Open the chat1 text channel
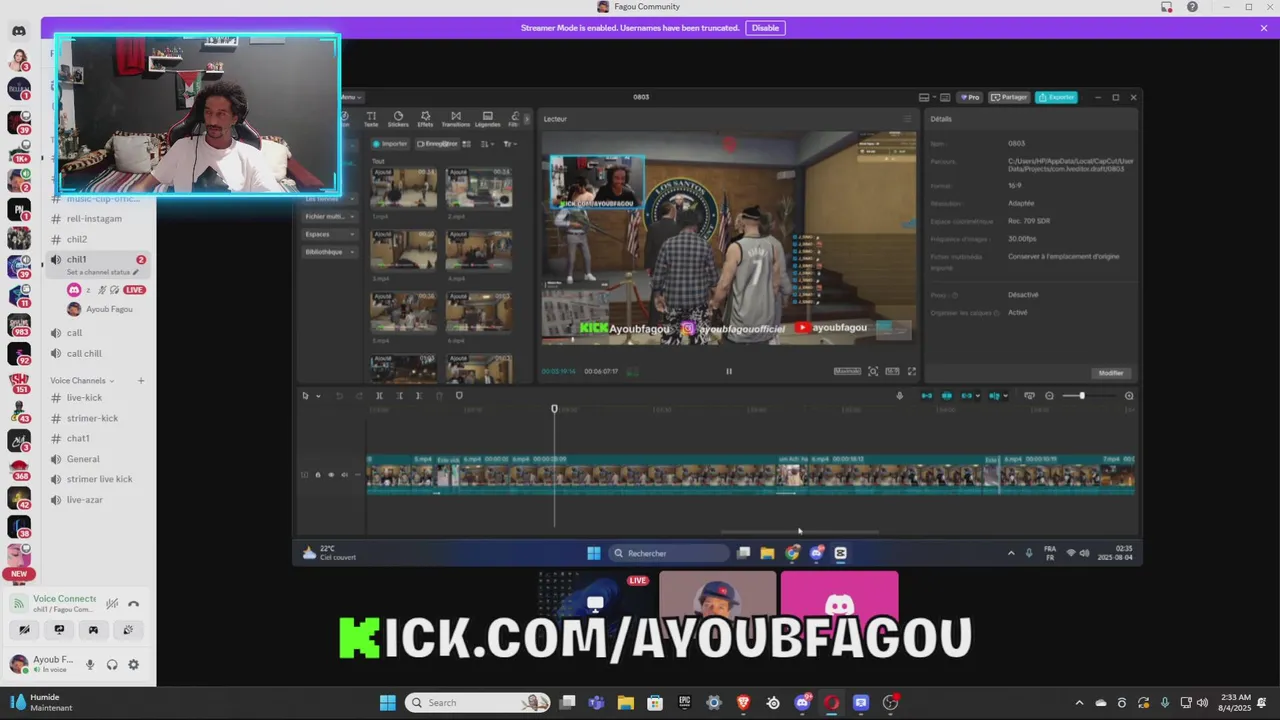Screen dimensions: 1280x720 click(78, 438)
